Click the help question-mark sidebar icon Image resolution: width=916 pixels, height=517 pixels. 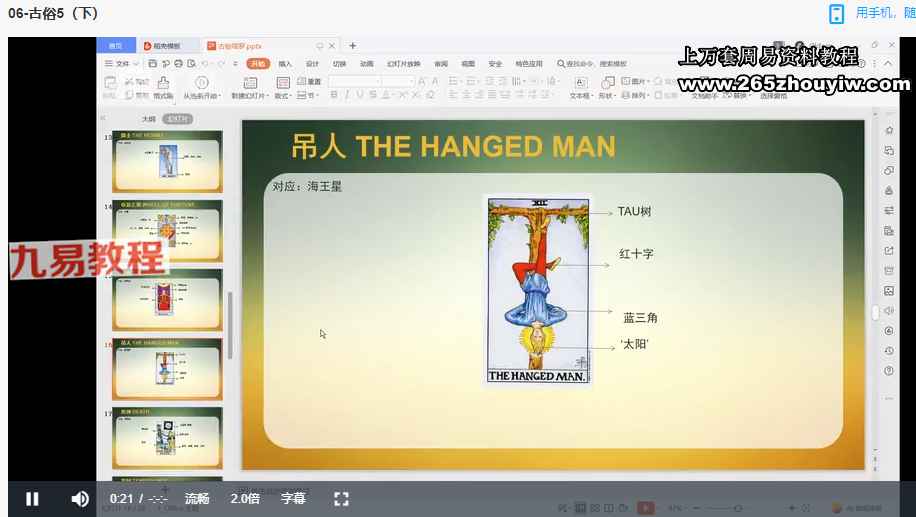click(x=889, y=370)
